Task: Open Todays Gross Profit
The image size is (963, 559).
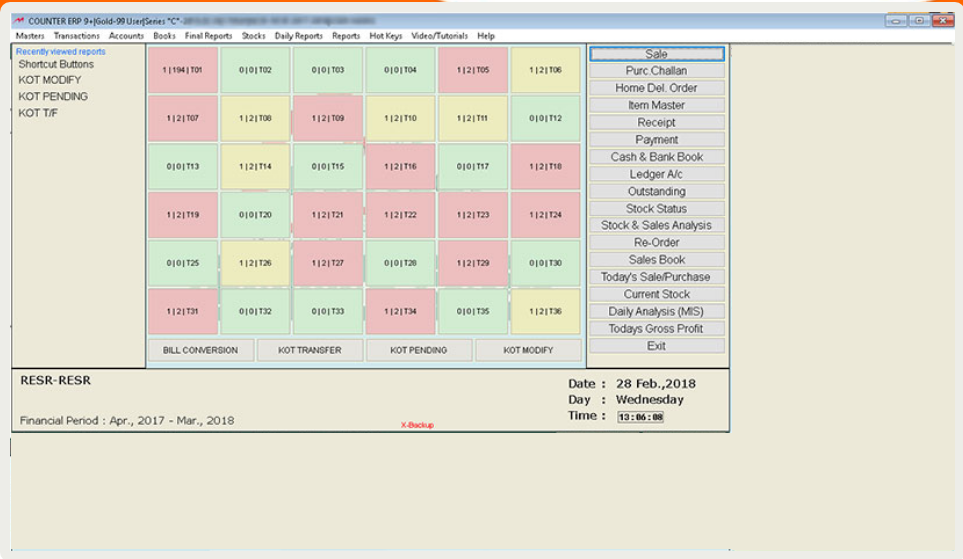Action: 657,329
